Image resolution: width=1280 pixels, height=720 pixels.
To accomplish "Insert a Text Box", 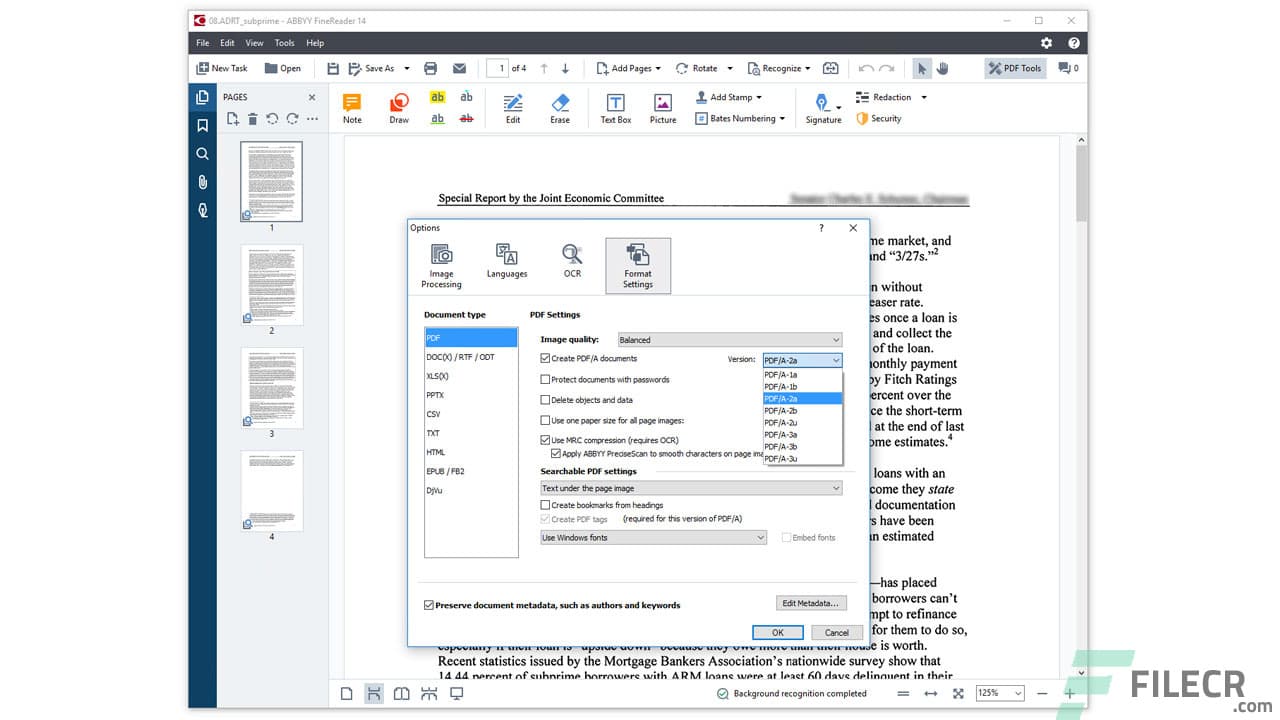I will [615, 106].
